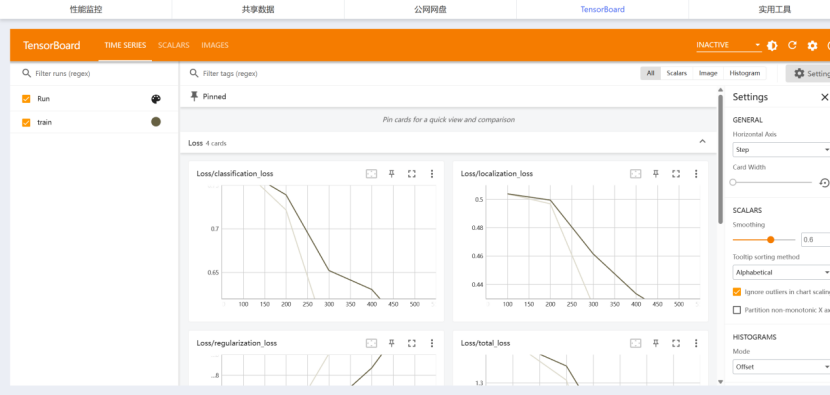This screenshot has height=395, width=830.
Task: Open the INACTIVE plugin dropdown
Action: [x=729, y=45]
